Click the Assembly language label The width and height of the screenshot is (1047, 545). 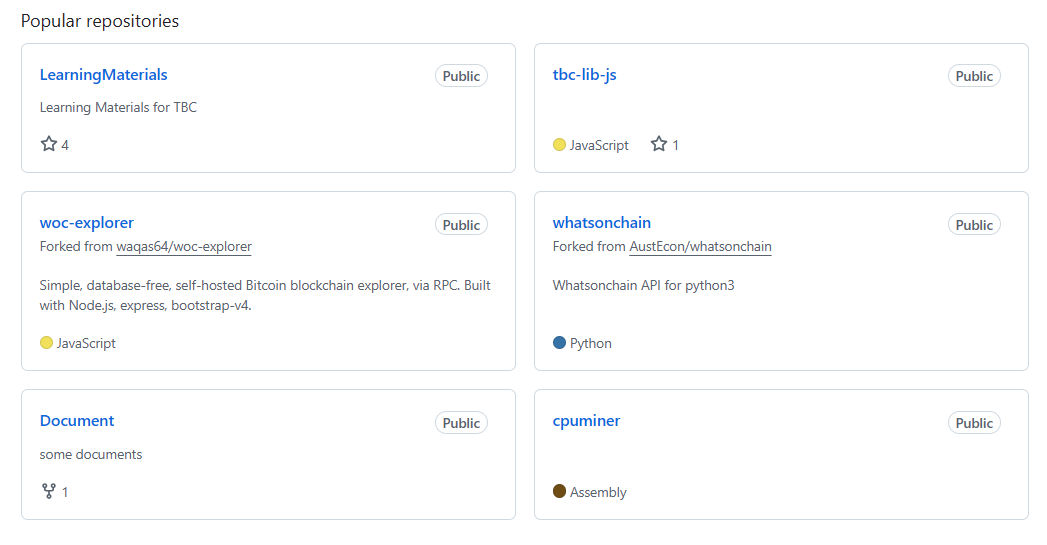tap(598, 492)
